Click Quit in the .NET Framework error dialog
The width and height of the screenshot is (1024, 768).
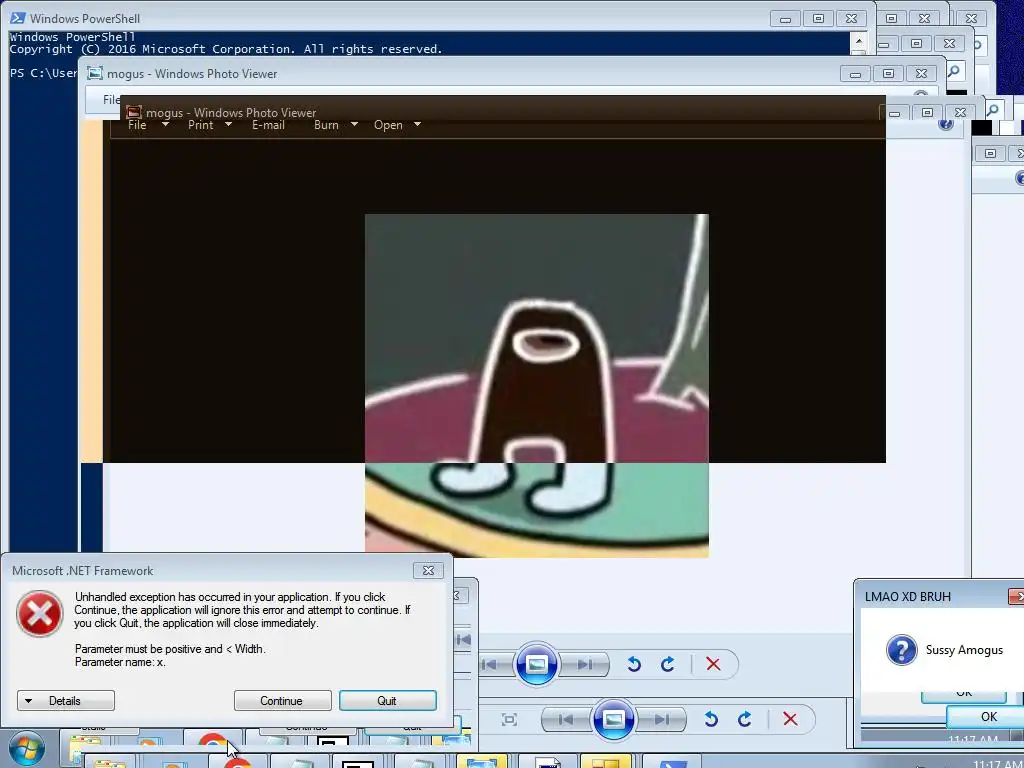coord(387,701)
